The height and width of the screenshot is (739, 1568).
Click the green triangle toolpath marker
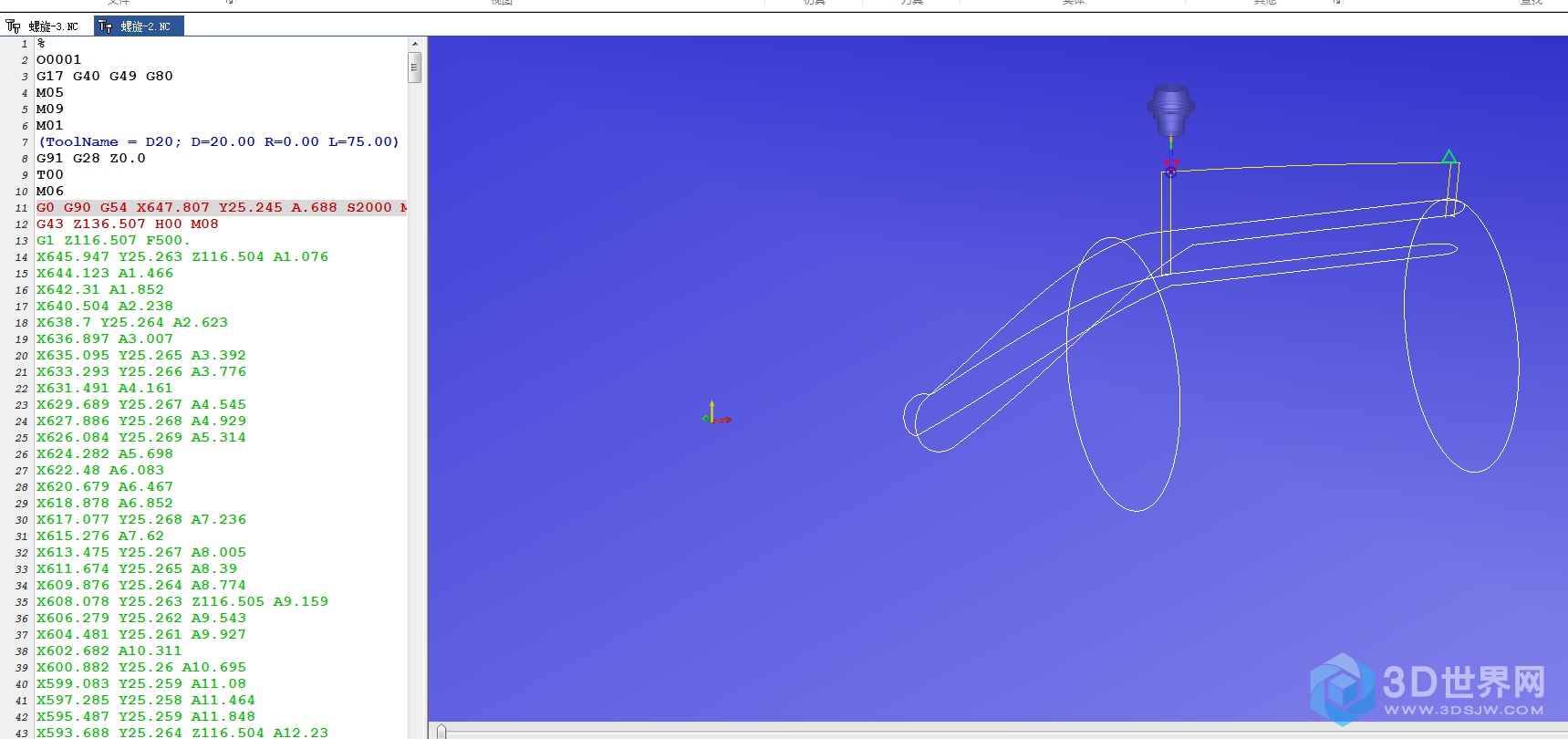[1449, 157]
